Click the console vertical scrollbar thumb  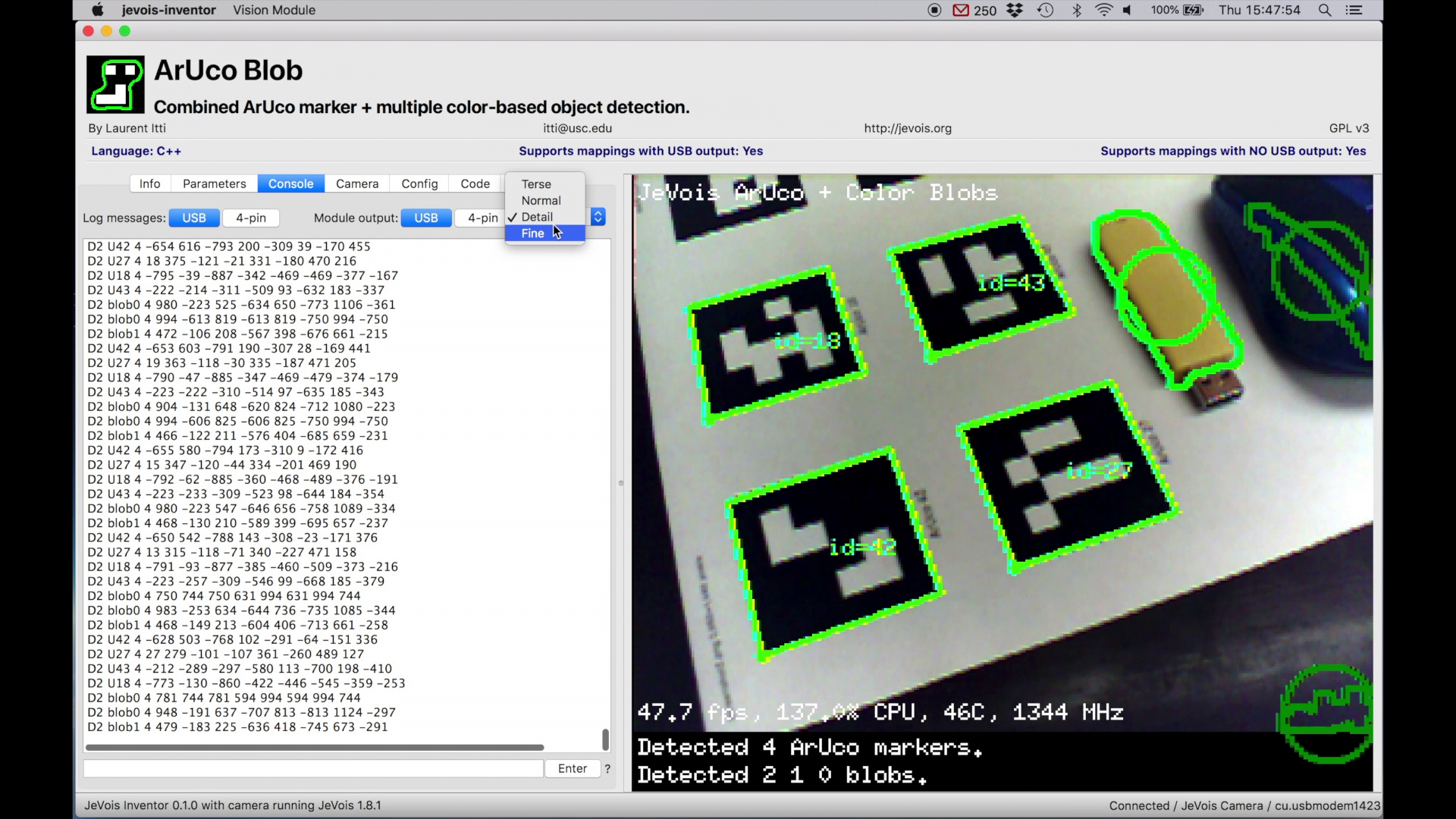pyautogui.click(x=605, y=739)
